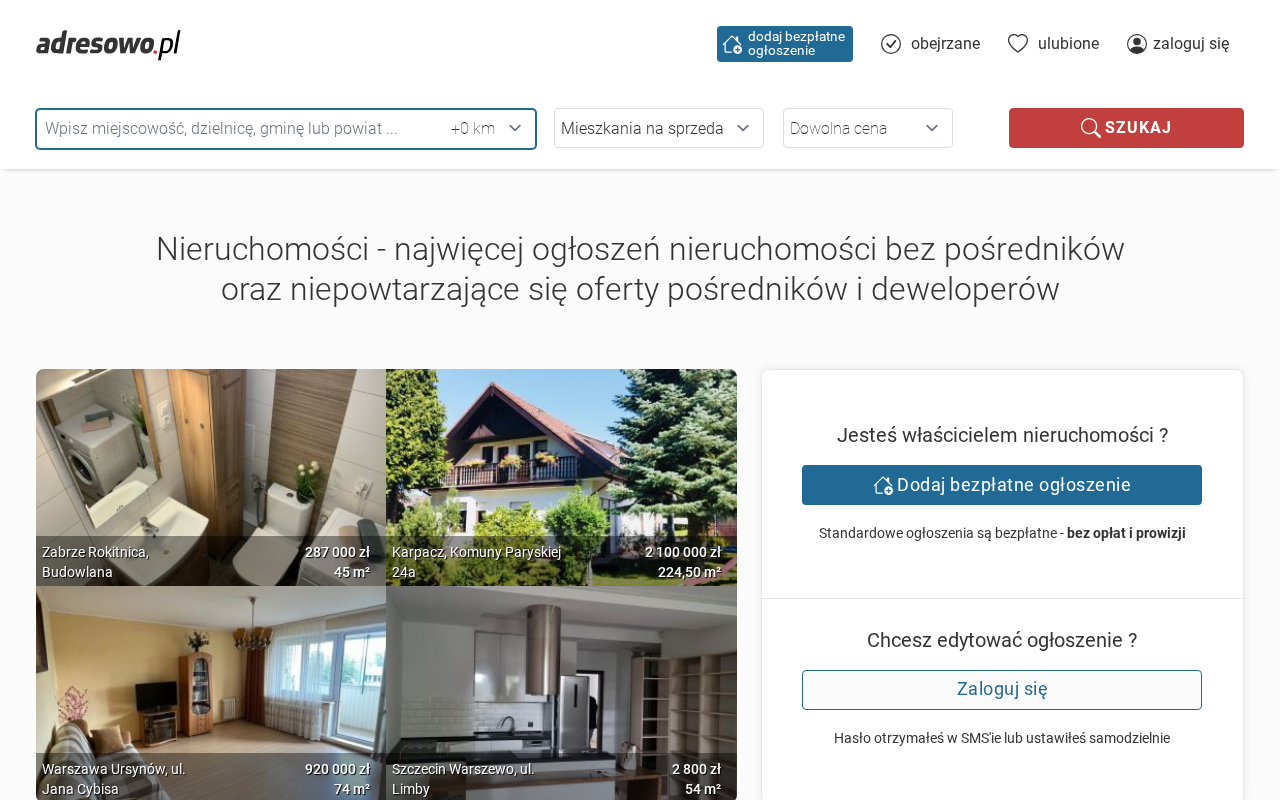Go to ulubione favorites
This screenshot has height=800, width=1280.
coord(1053,44)
